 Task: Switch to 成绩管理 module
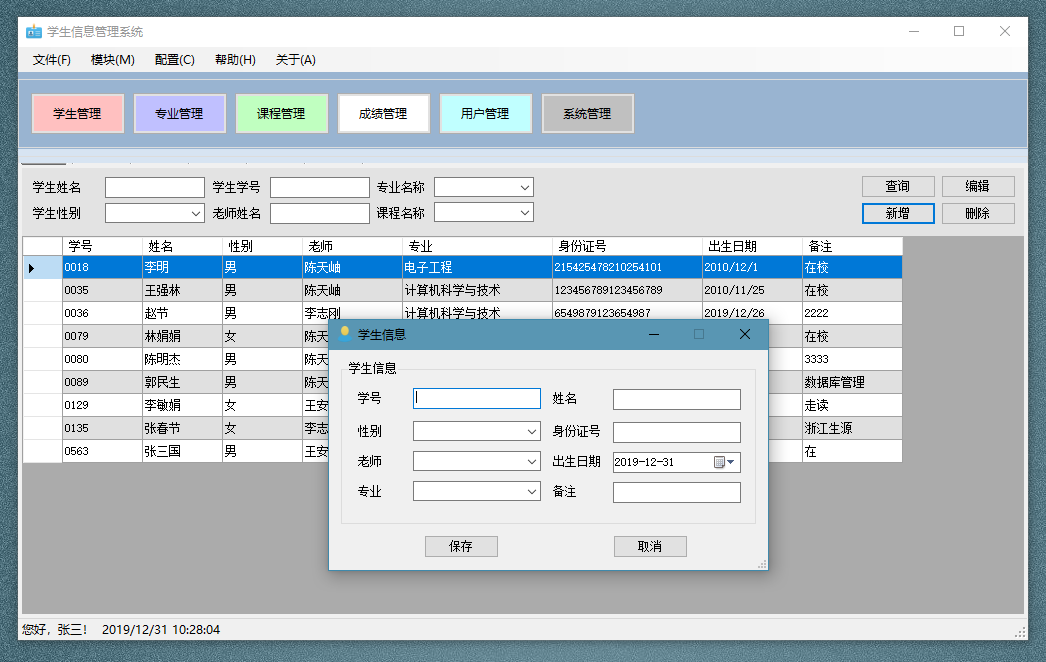pos(383,114)
